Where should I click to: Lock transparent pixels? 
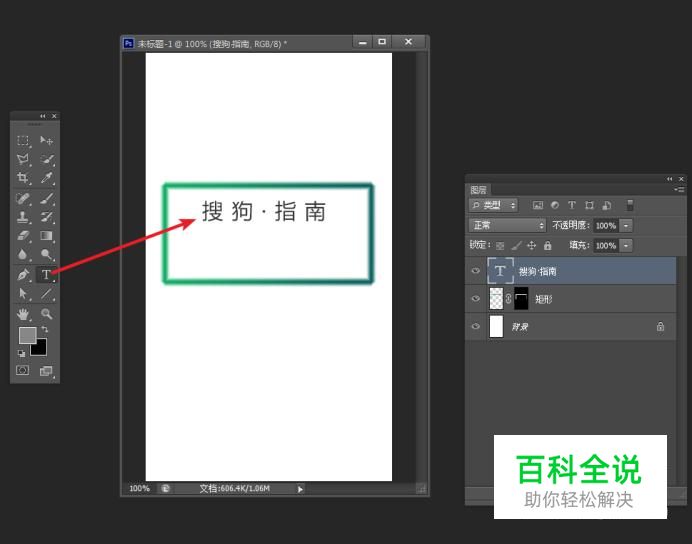point(500,246)
